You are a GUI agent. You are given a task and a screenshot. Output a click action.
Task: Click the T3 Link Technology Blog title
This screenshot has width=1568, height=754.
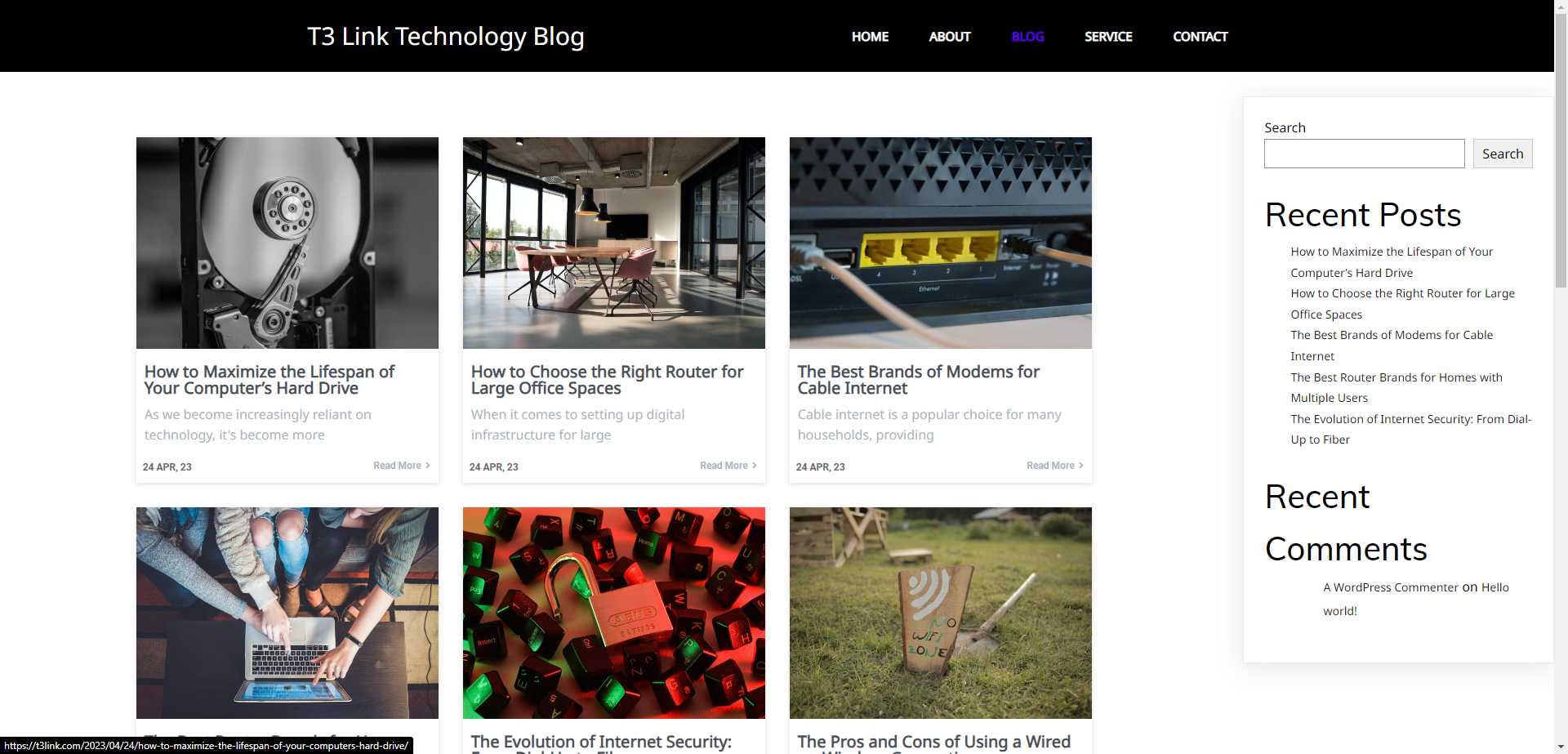coord(446,36)
